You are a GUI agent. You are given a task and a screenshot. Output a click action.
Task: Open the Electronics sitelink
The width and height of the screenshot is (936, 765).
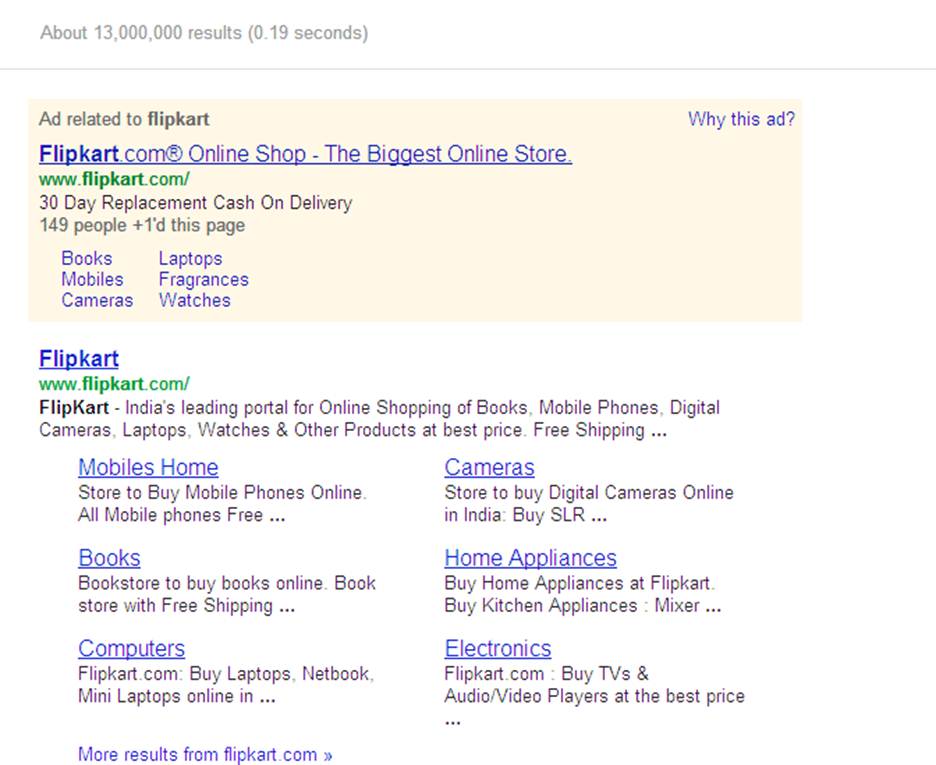click(x=497, y=649)
